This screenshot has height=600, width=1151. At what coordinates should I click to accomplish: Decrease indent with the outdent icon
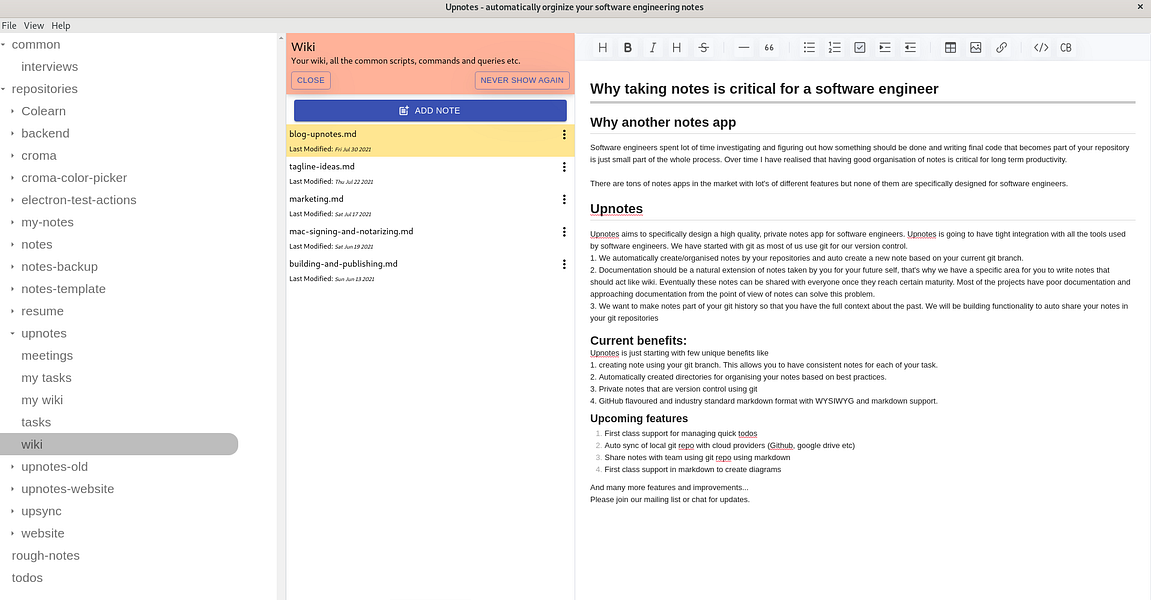[x=910, y=48]
